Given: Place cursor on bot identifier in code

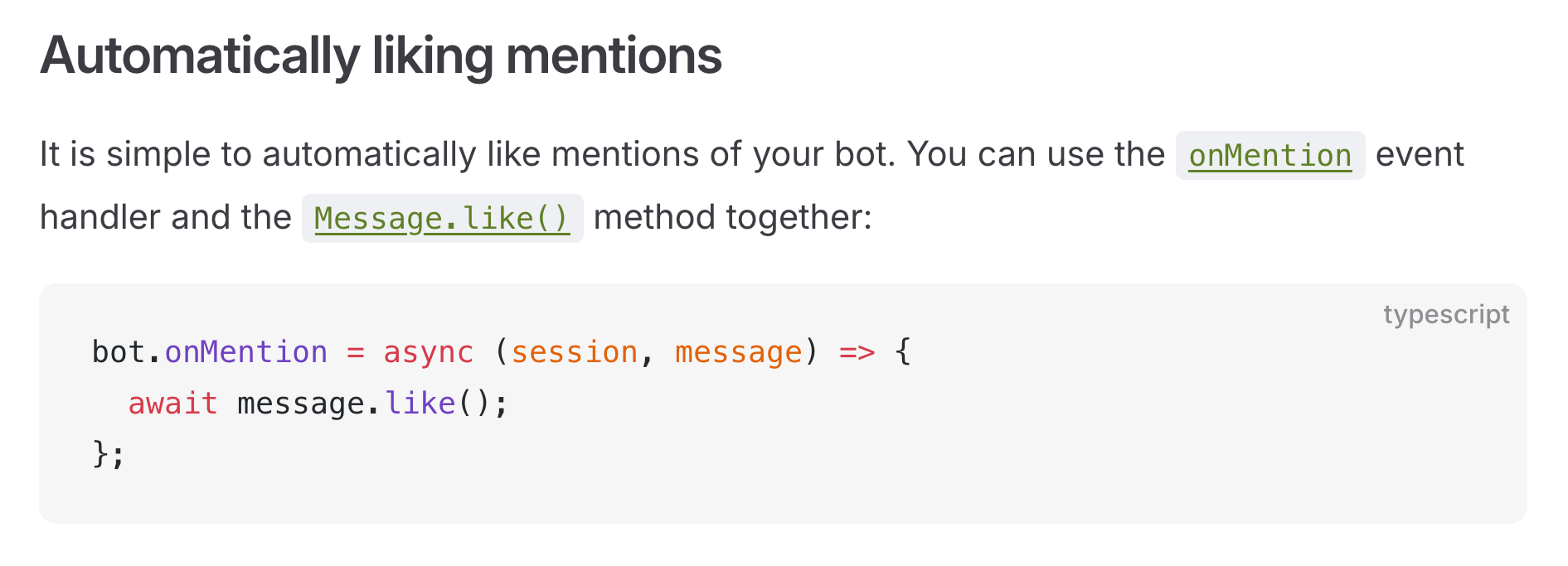Looking at the screenshot, I should click(x=118, y=353).
